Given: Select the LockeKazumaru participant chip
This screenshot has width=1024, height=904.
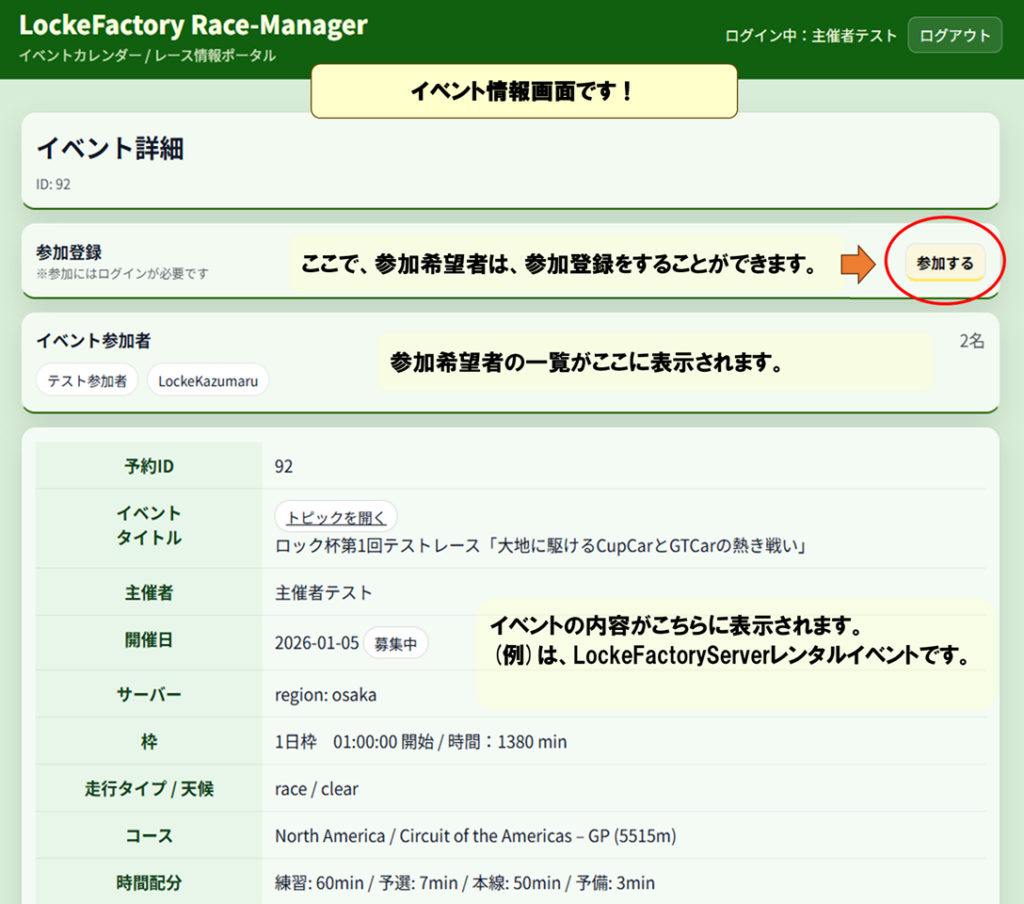Looking at the screenshot, I should pyautogui.click(x=208, y=380).
